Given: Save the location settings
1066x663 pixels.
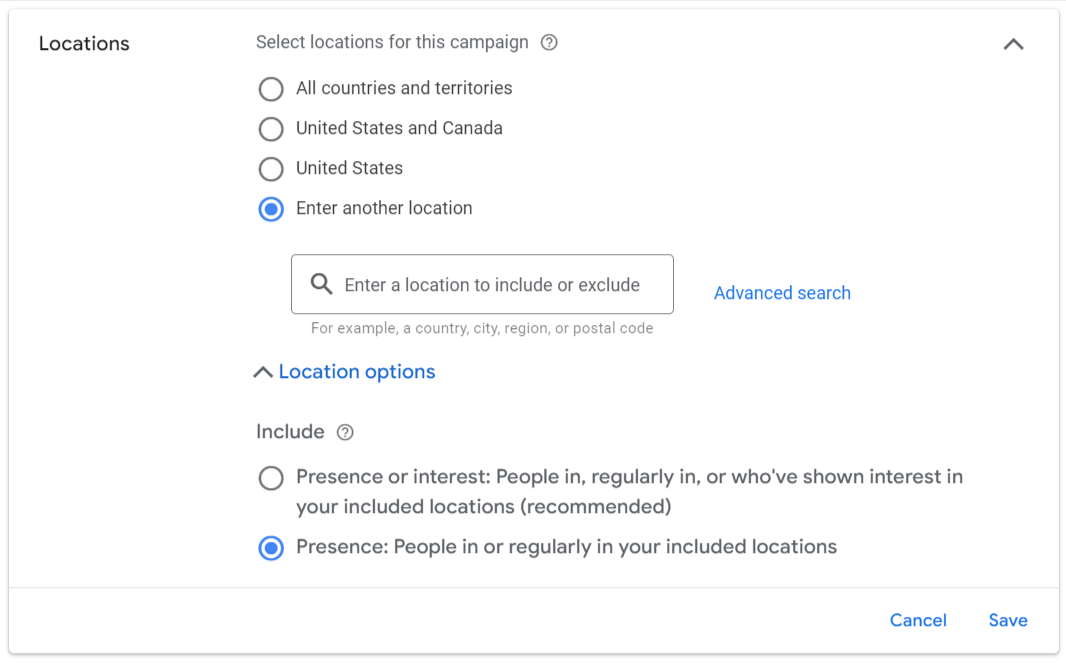Looking at the screenshot, I should pyautogui.click(x=1008, y=620).
